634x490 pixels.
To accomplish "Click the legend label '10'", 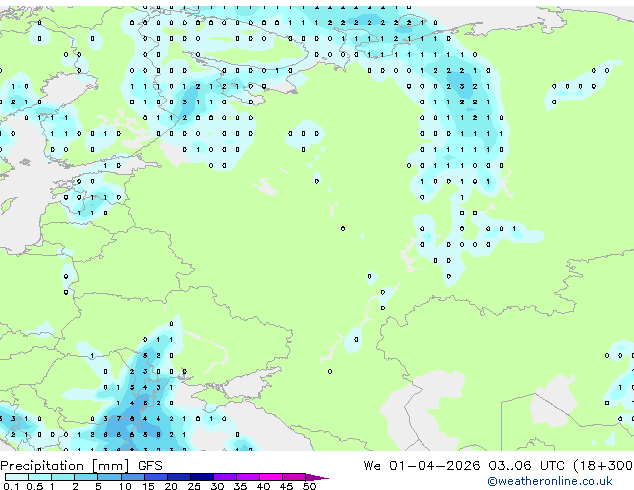I will click(x=125, y=486).
